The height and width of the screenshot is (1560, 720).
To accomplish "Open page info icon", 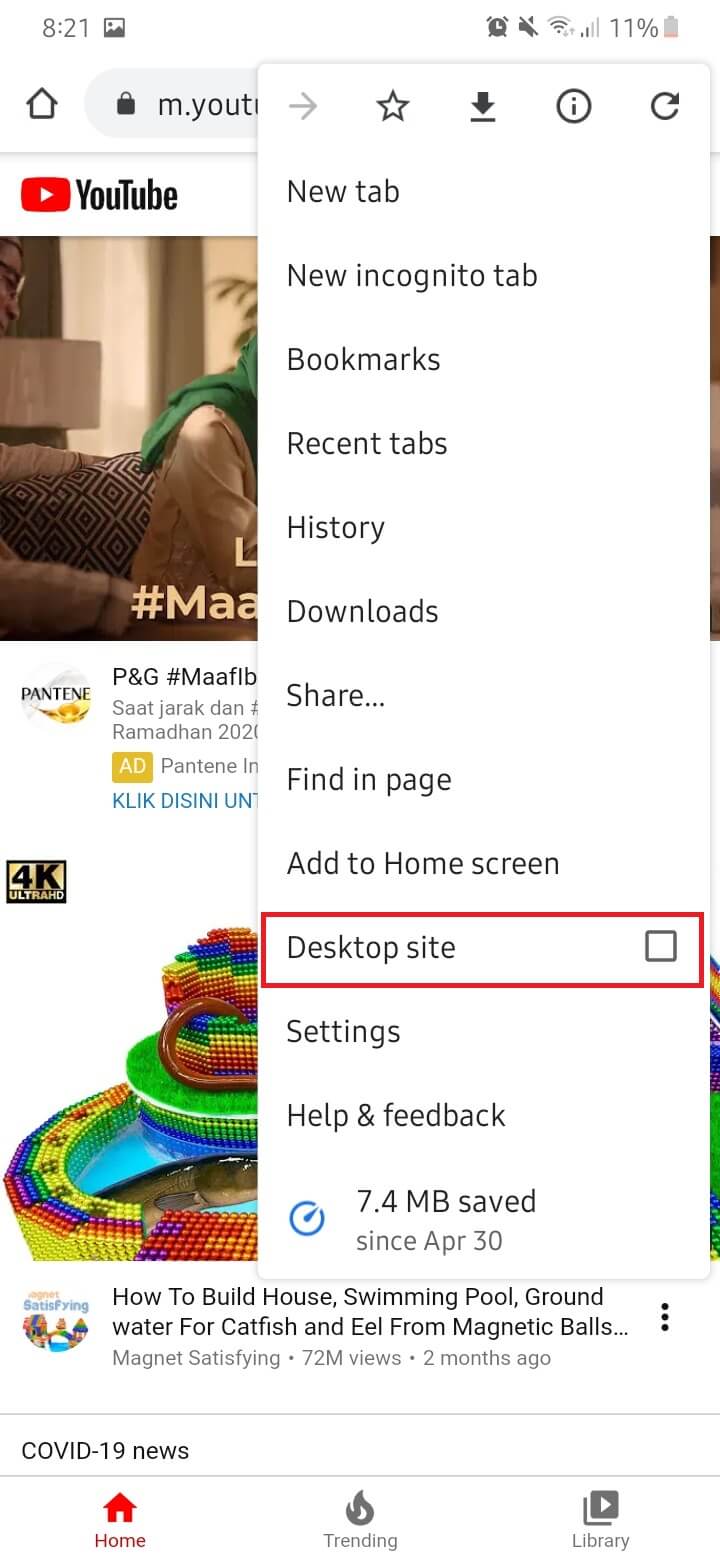I will click(x=574, y=106).
